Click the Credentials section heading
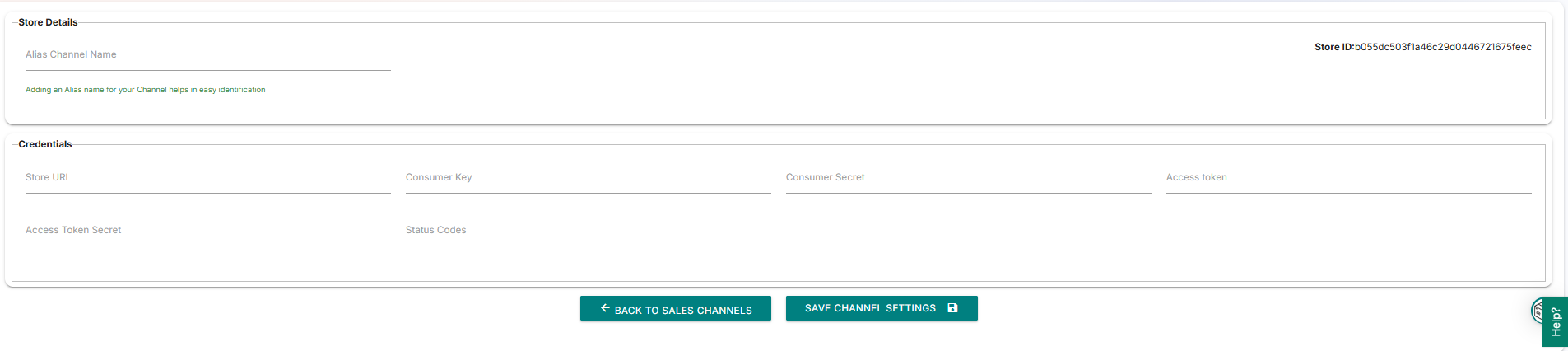 [45, 144]
